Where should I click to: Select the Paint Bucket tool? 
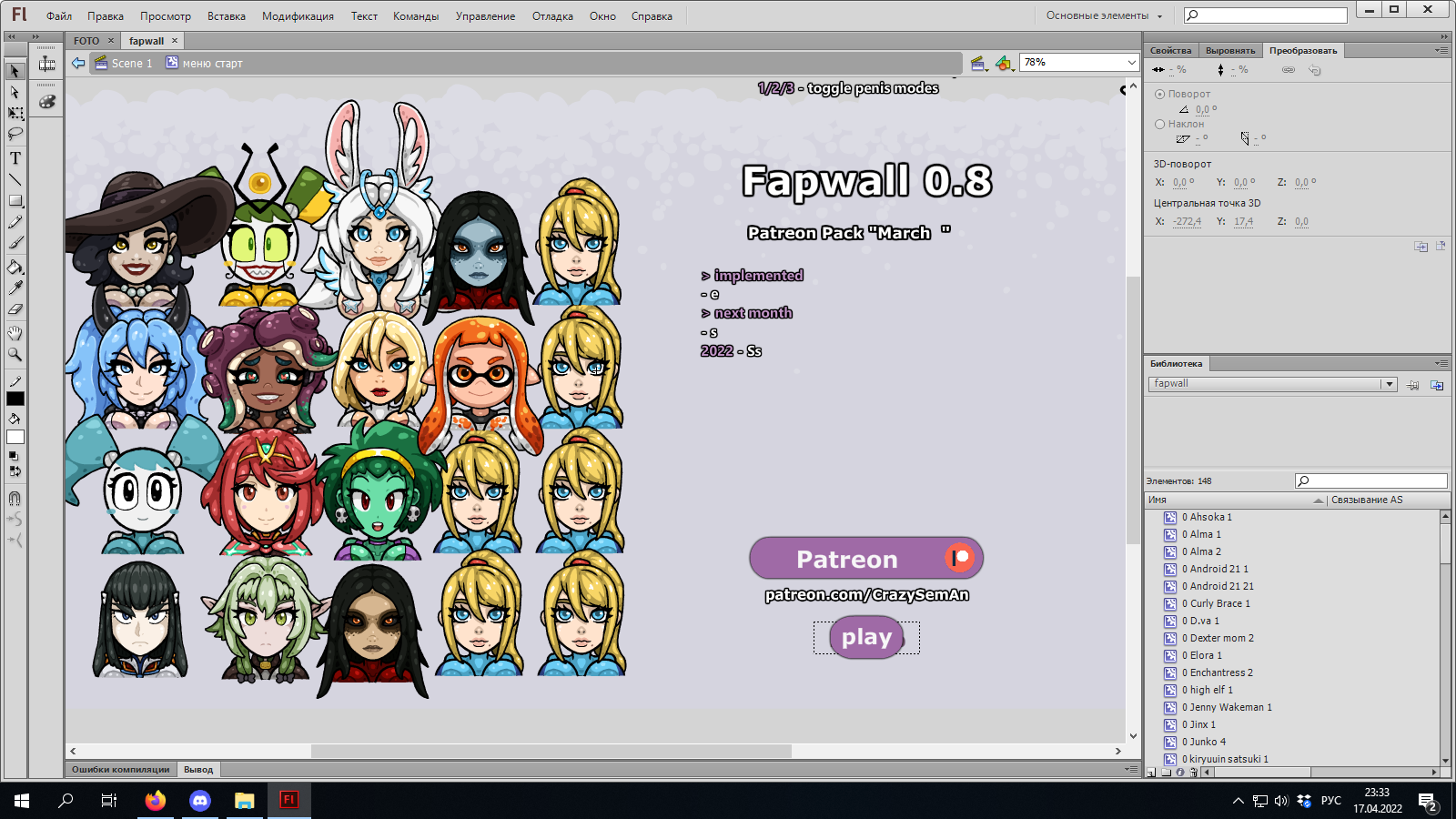coord(15,268)
